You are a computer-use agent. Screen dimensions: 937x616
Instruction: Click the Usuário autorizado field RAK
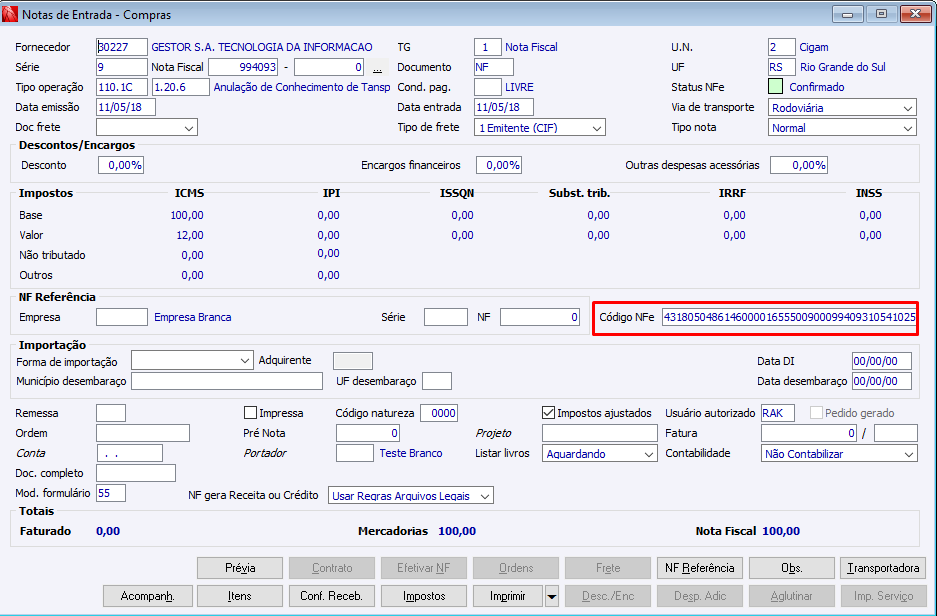click(778, 413)
